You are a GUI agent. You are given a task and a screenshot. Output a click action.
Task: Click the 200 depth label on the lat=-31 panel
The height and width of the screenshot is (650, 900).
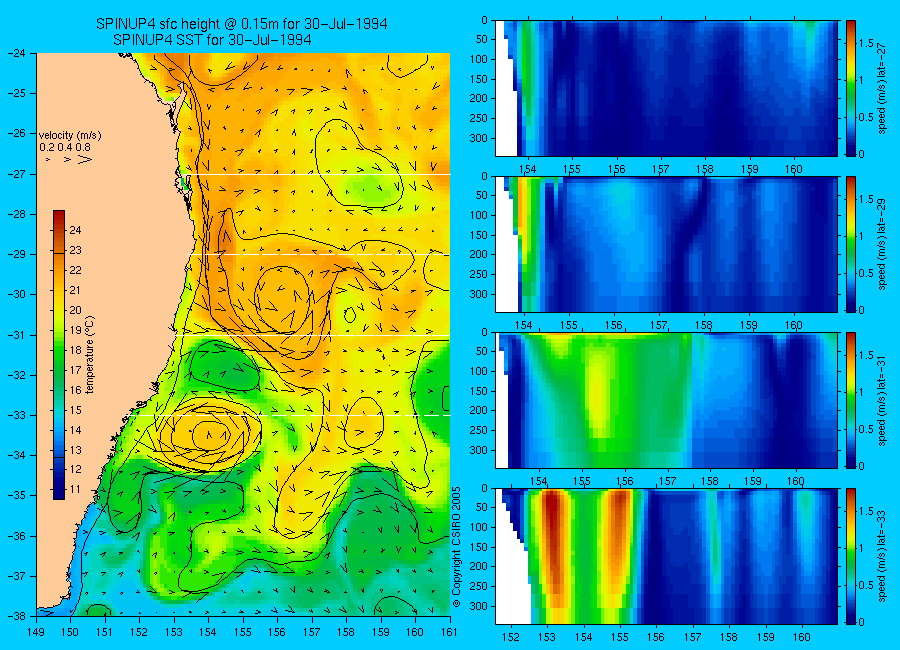coord(479,411)
